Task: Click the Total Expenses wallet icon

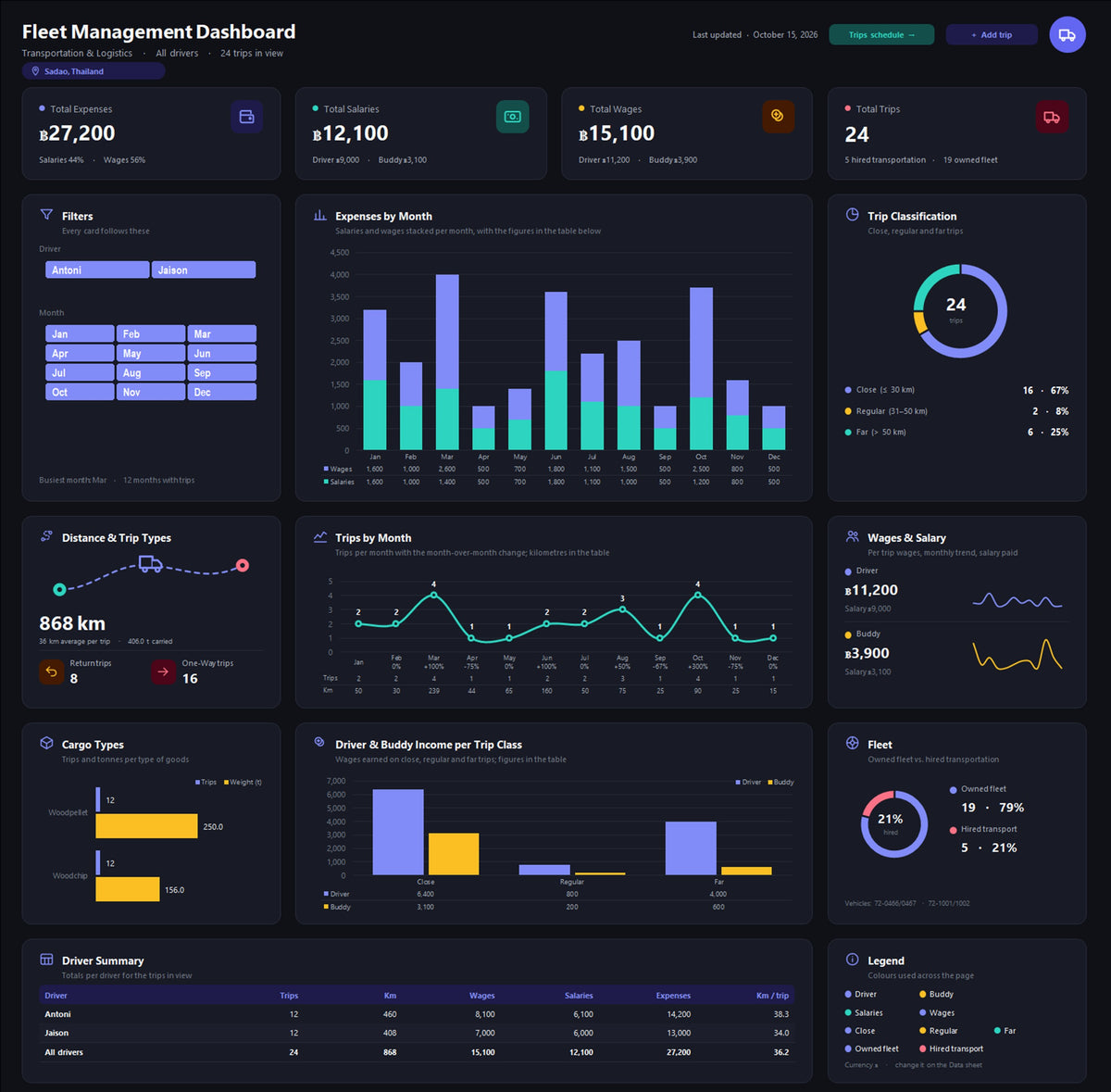Action: pyautogui.click(x=247, y=117)
